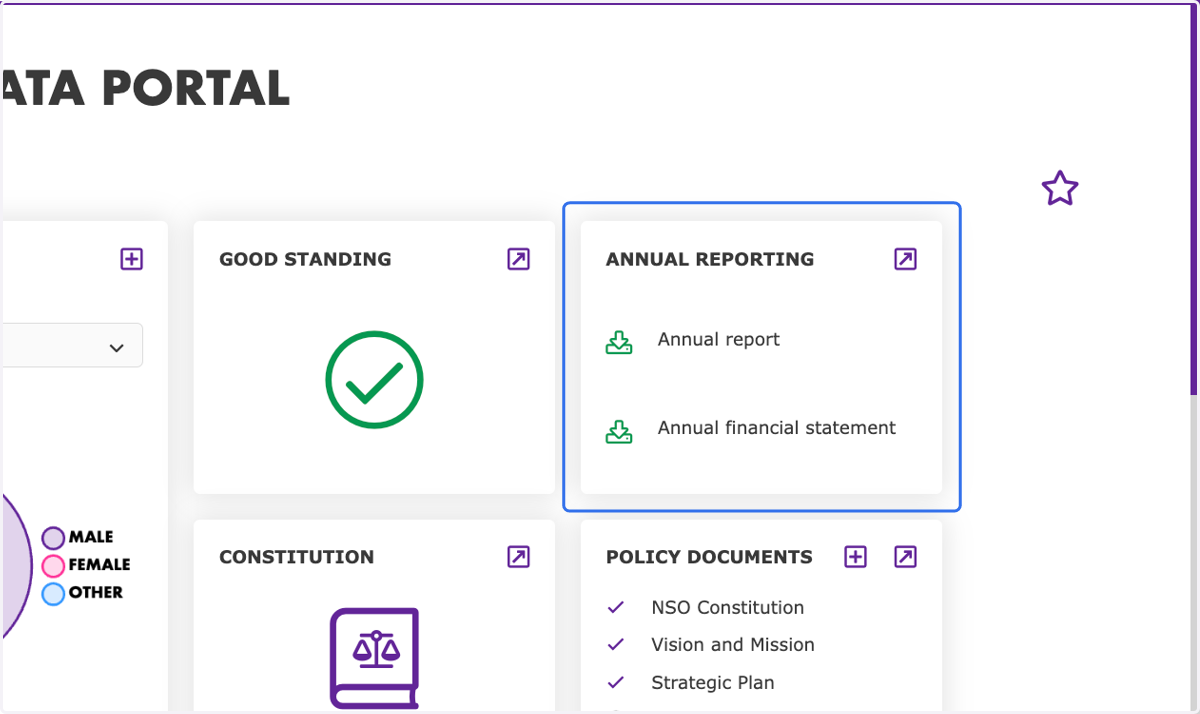Open the dropdown in left card
Viewport: 1200px width, 714px height.
click(x=71, y=346)
